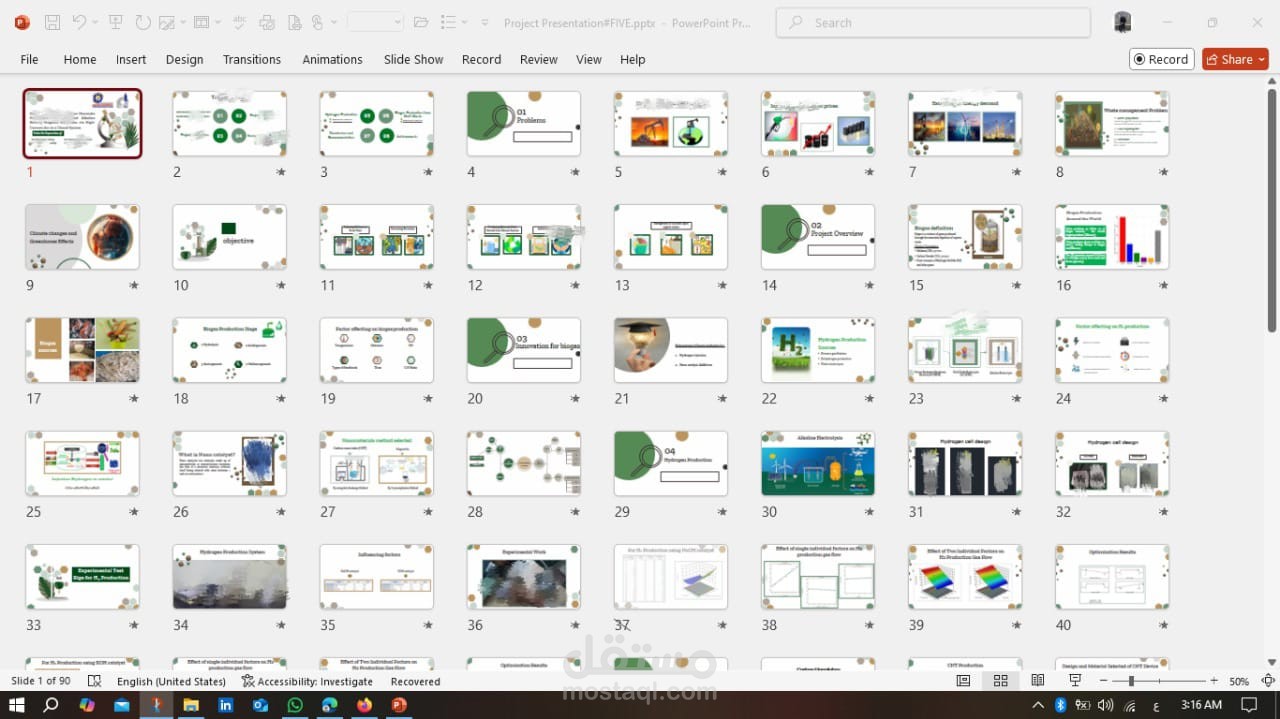Open the bullets dropdown arrow in title bar
Image resolution: width=1280 pixels, height=719 pixels.
pyautogui.click(x=463, y=22)
